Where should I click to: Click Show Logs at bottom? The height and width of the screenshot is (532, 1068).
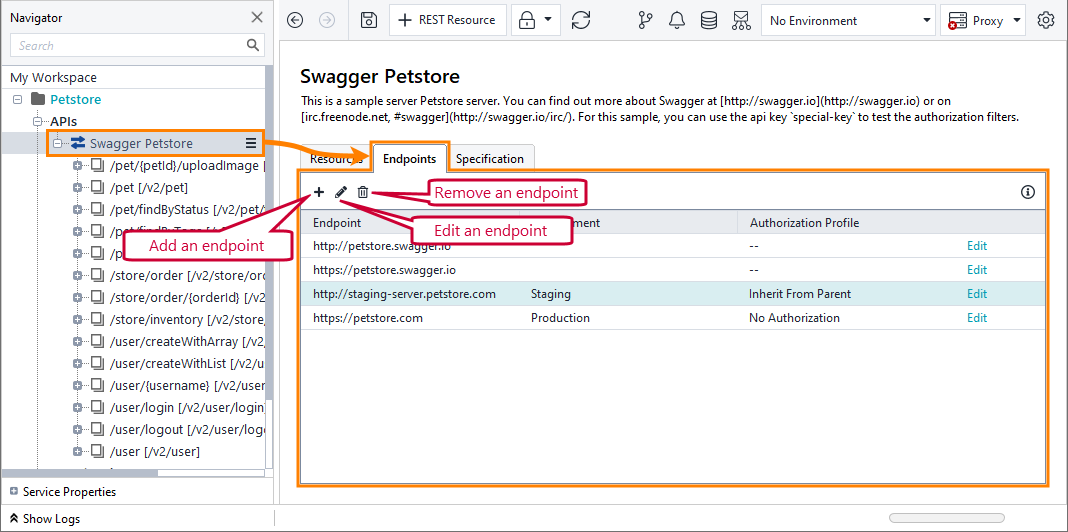pyautogui.click(x=45, y=519)
